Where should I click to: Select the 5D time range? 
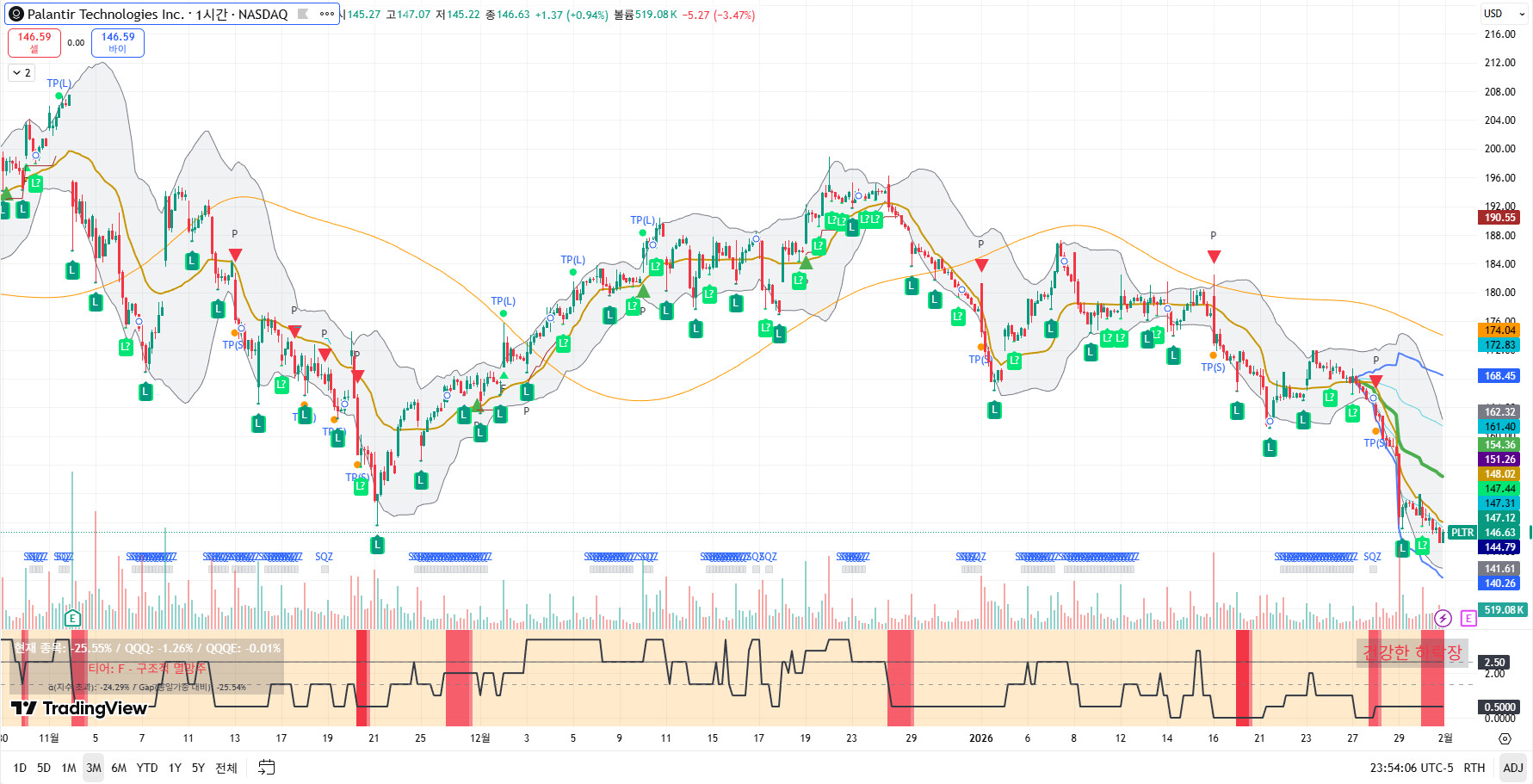pos(44,768)
